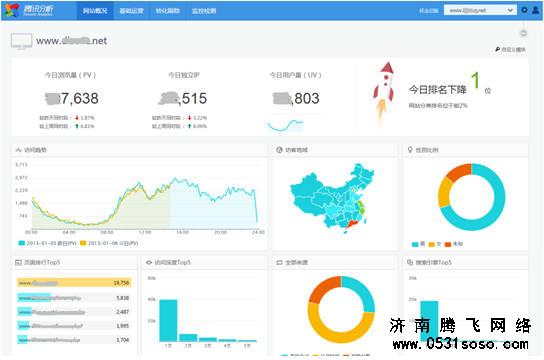This screenshot has height=360, width=544.
Task: Open the second navigation tab 基础运营
Action: click(131, 11)
